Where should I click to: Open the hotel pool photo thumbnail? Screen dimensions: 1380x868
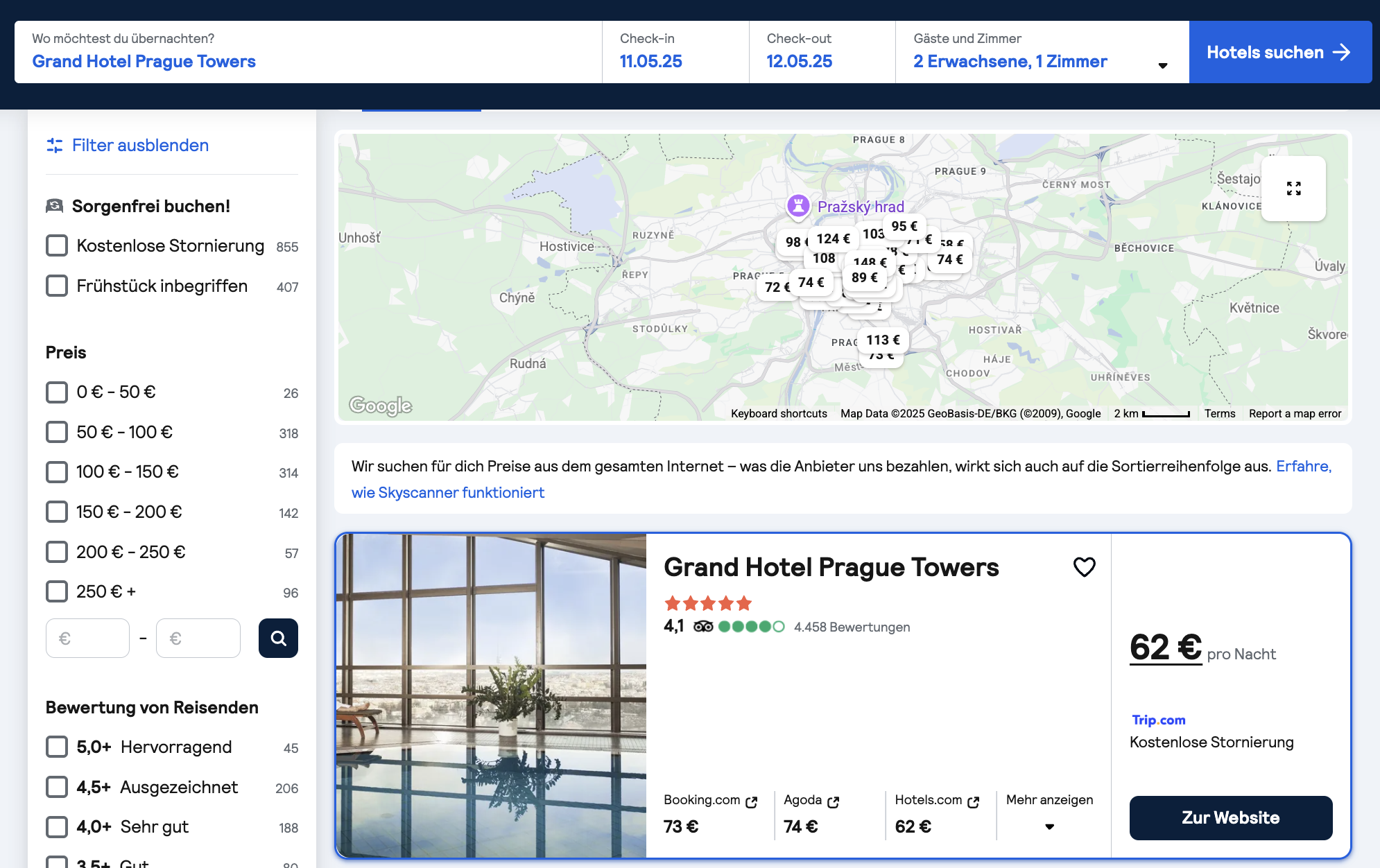coord(491,695)
